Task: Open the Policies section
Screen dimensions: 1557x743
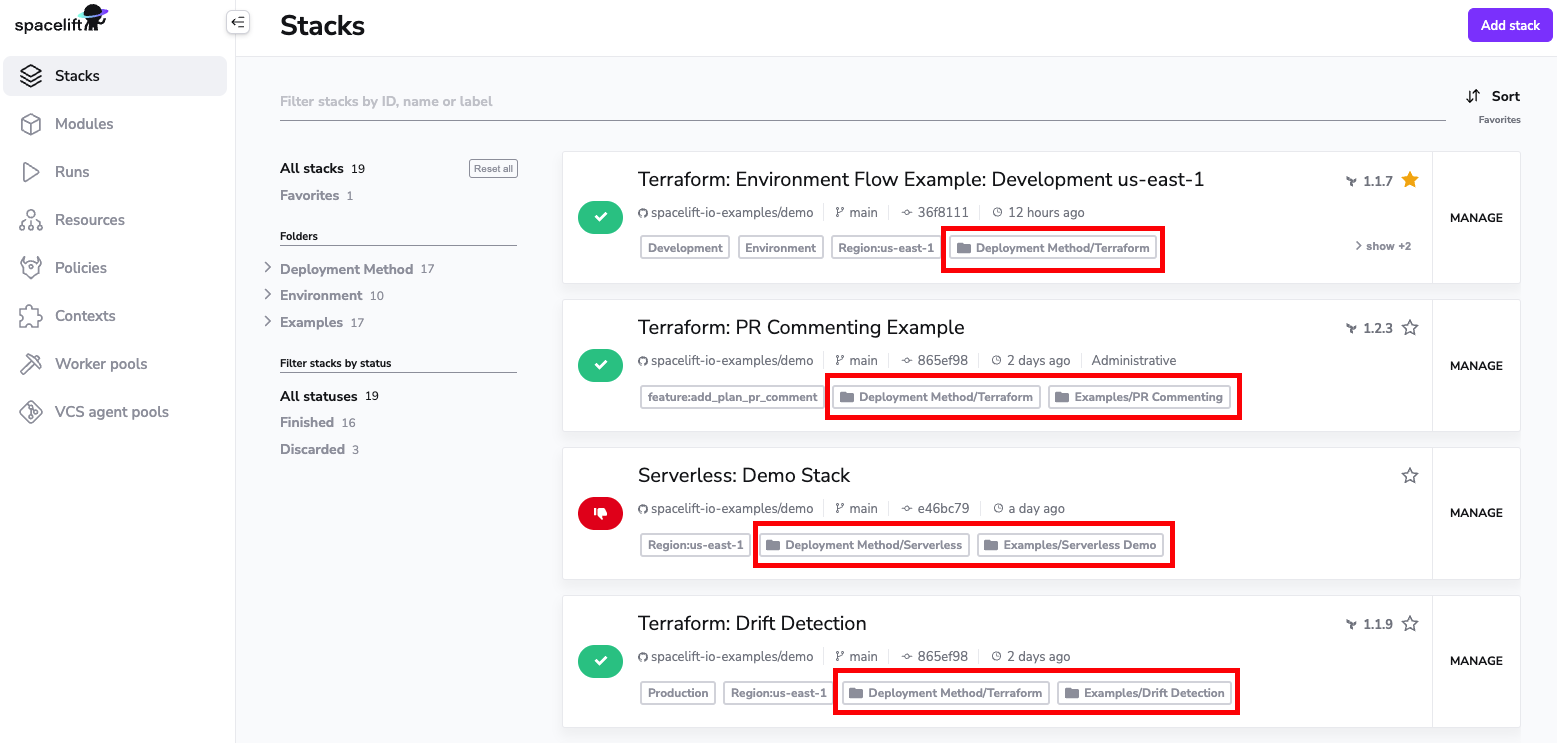Action: pos(80,268)
